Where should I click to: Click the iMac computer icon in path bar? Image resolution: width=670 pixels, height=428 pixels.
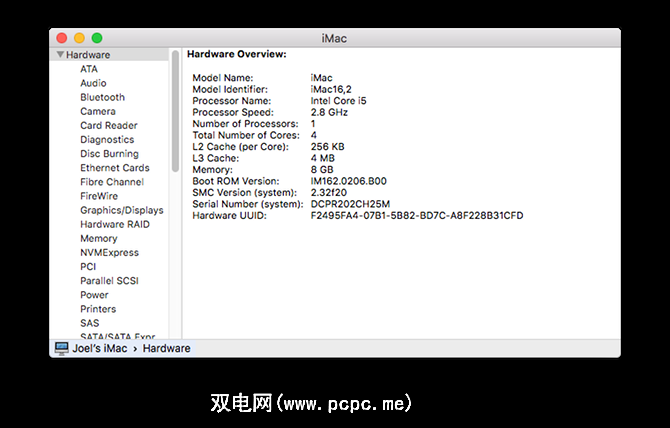pyautogui.click(x=62, y=348)
